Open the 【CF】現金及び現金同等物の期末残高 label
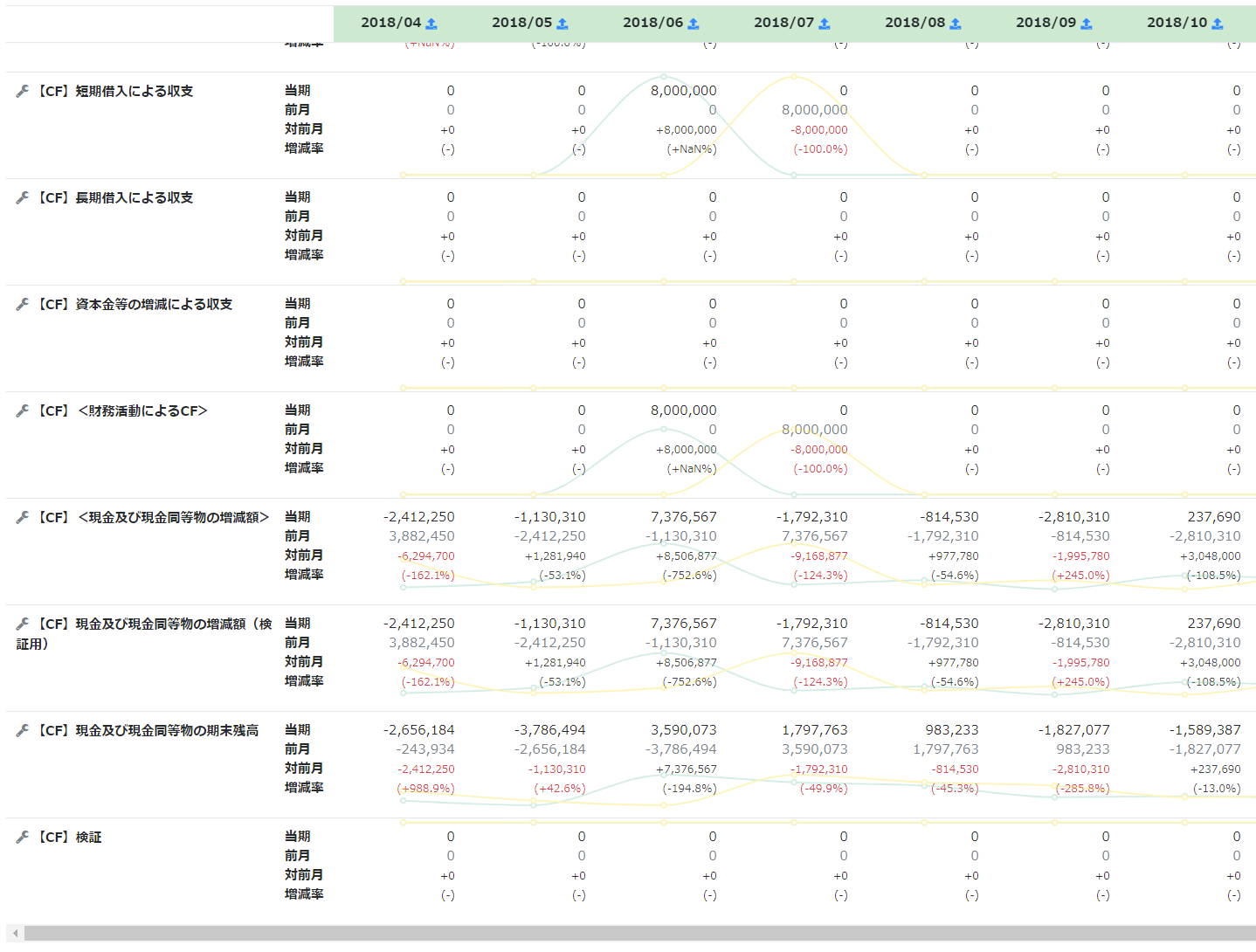Viewport: 1256px width, 952px height. pyautogui.click(x=148, y=730)
